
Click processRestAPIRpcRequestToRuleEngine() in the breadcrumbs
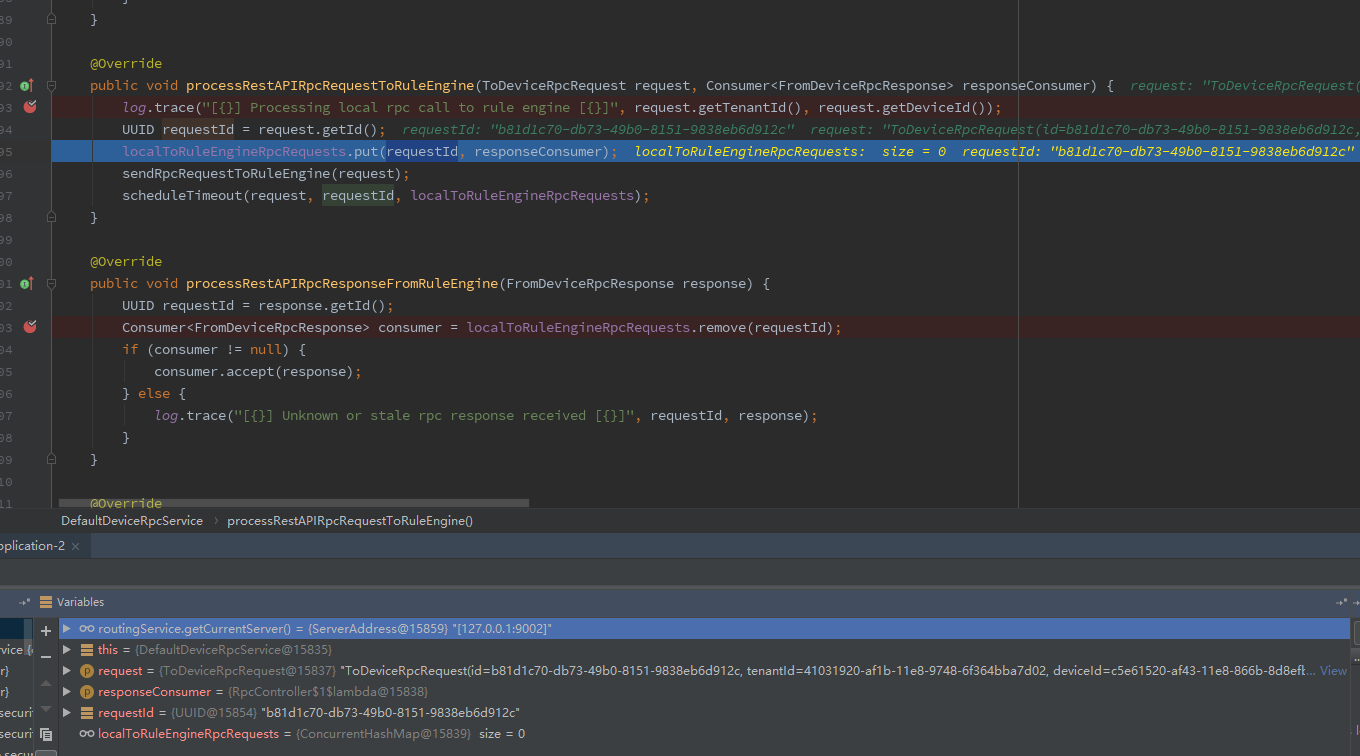[349, 520]
